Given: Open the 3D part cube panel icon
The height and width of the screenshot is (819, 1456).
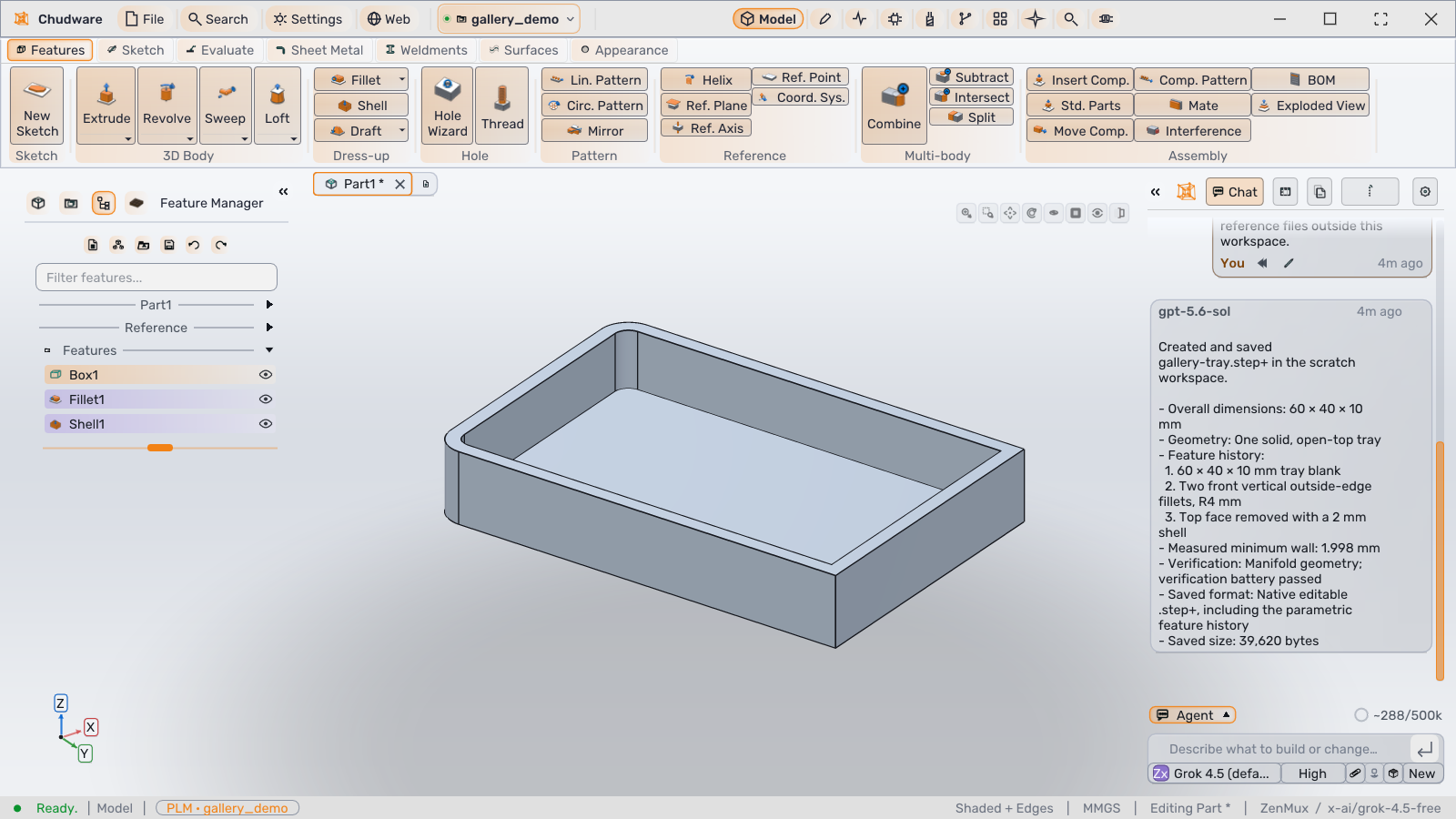Looking at the screenshot, I should tap(38, 203).
